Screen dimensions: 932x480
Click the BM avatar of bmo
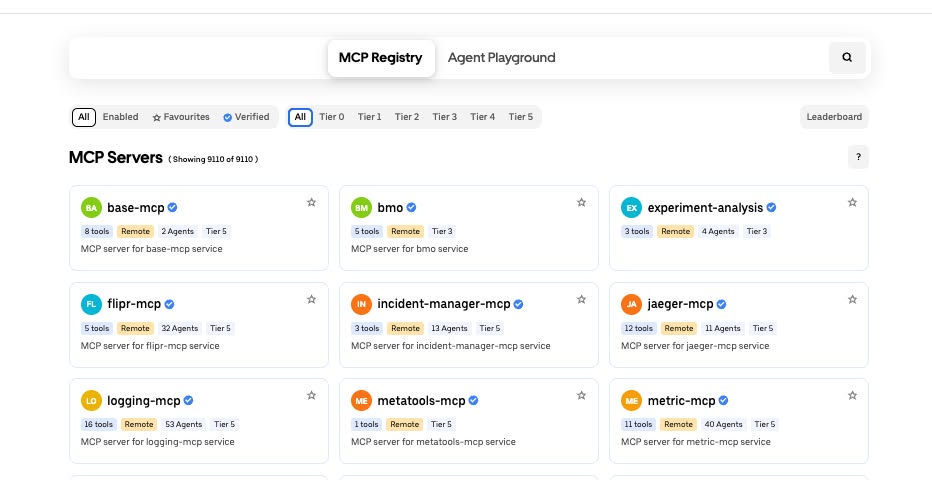pos(361,208)
